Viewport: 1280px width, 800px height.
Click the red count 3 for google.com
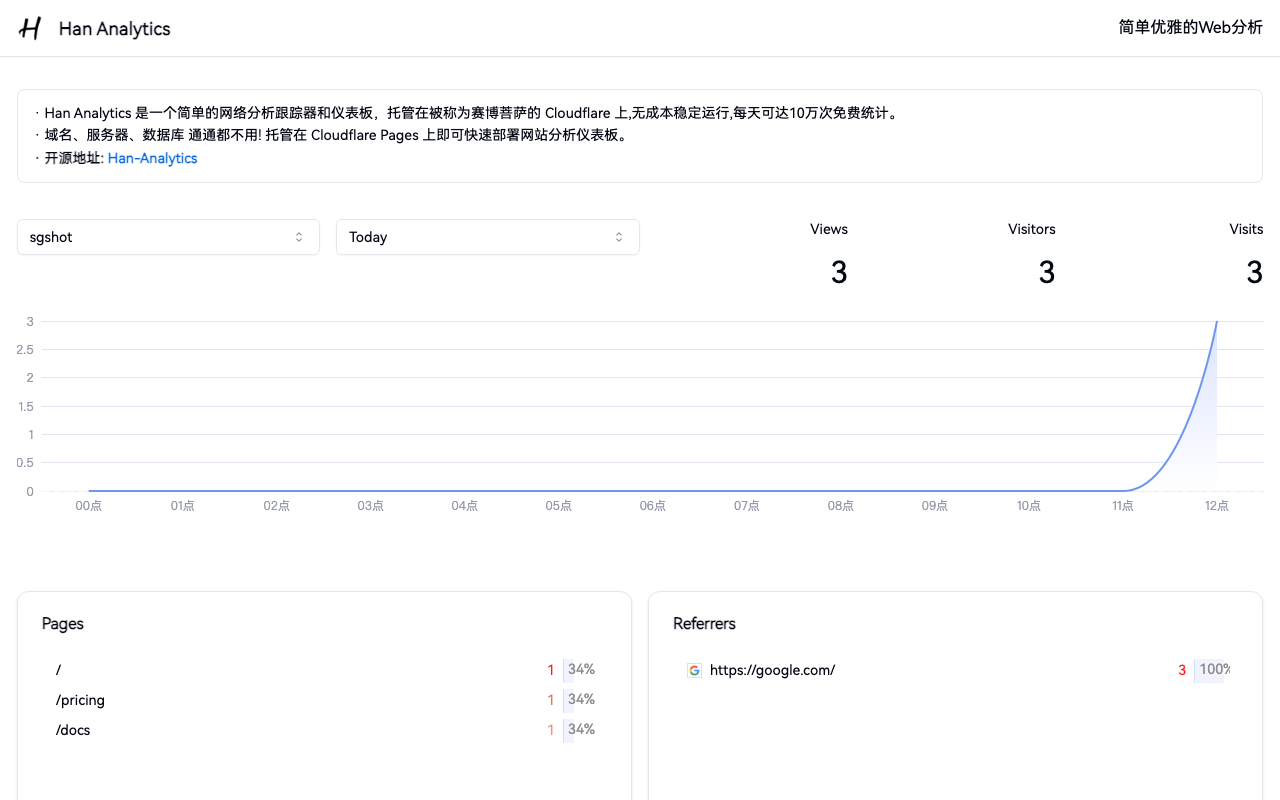1182,670
